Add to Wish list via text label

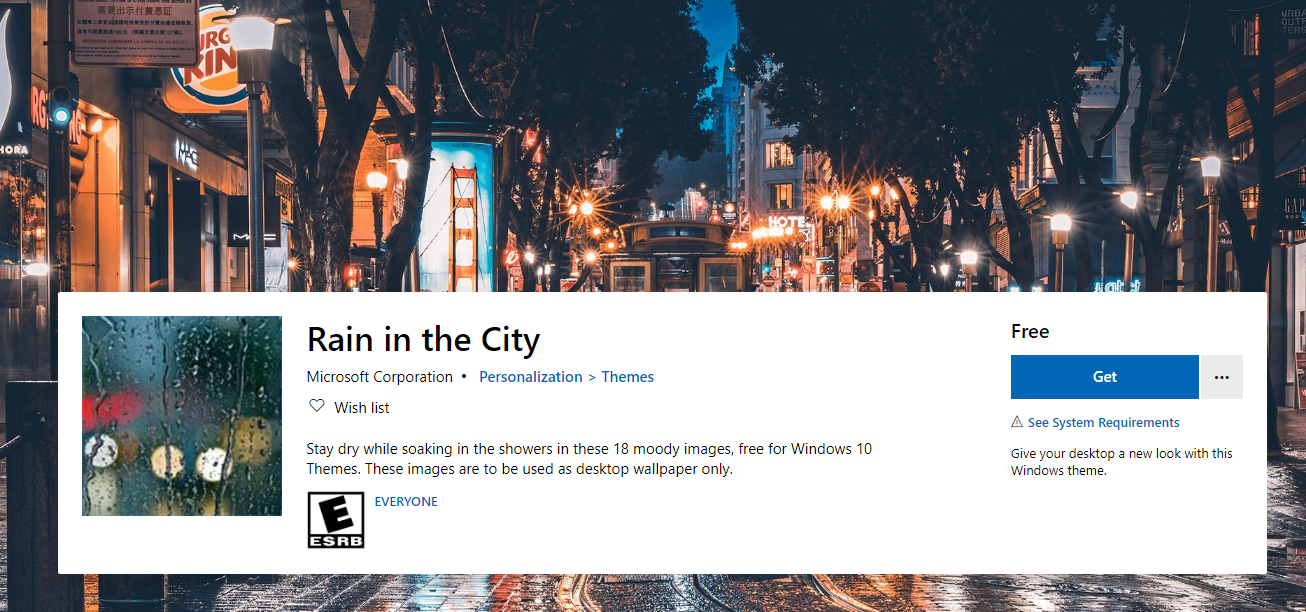pyautogui.click(x=362, y=407)
